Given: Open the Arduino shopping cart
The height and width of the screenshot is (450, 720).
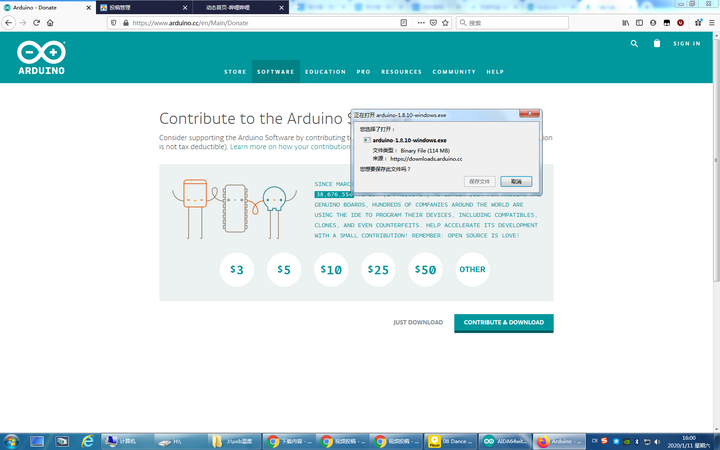Looking at the screenshot, I should 657,43.
